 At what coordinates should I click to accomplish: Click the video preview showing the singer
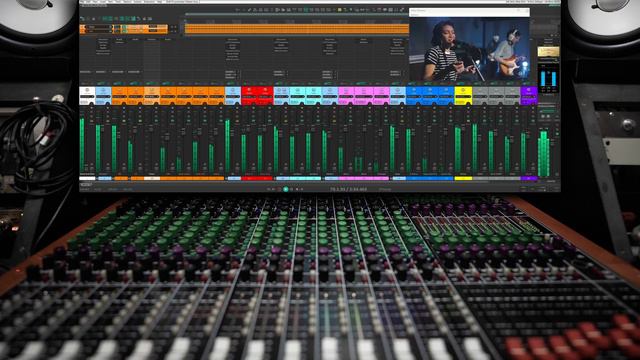point(469,49)
